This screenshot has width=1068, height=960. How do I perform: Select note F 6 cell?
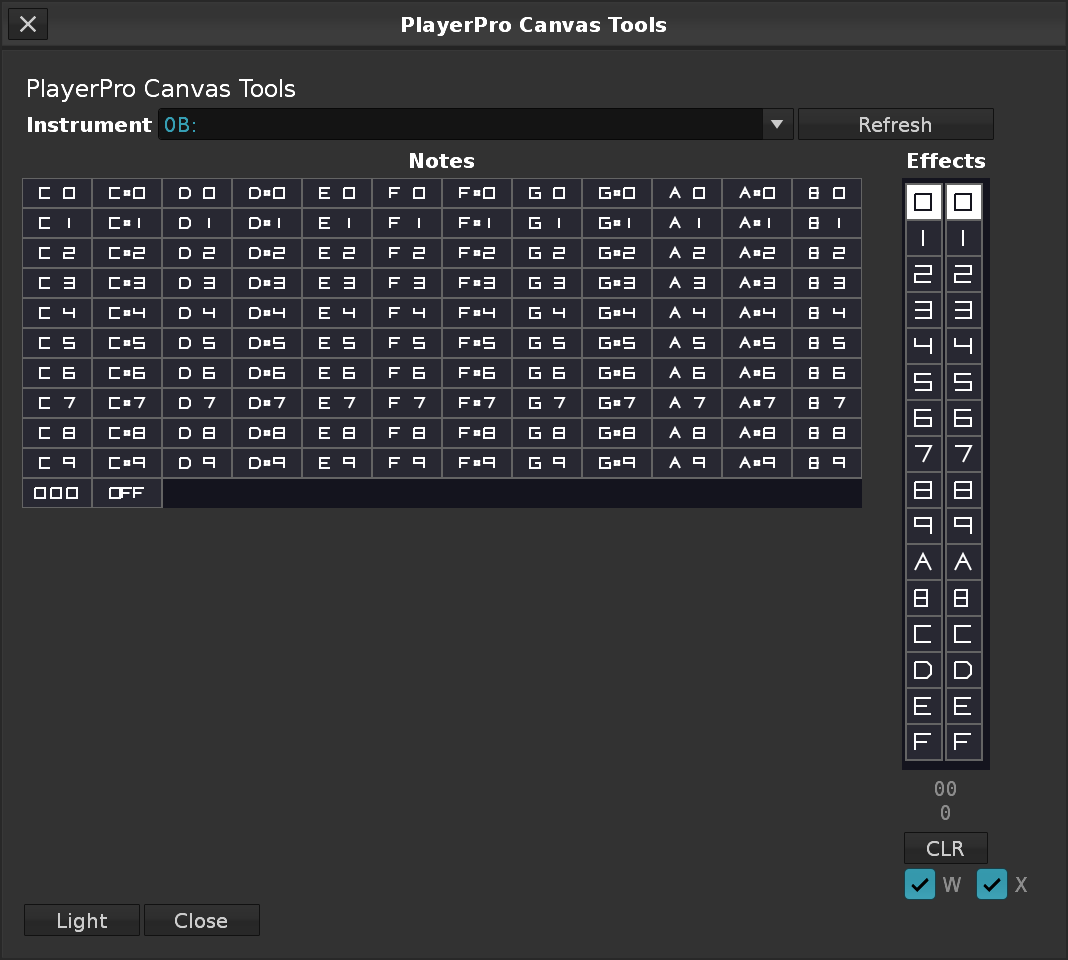407,373
